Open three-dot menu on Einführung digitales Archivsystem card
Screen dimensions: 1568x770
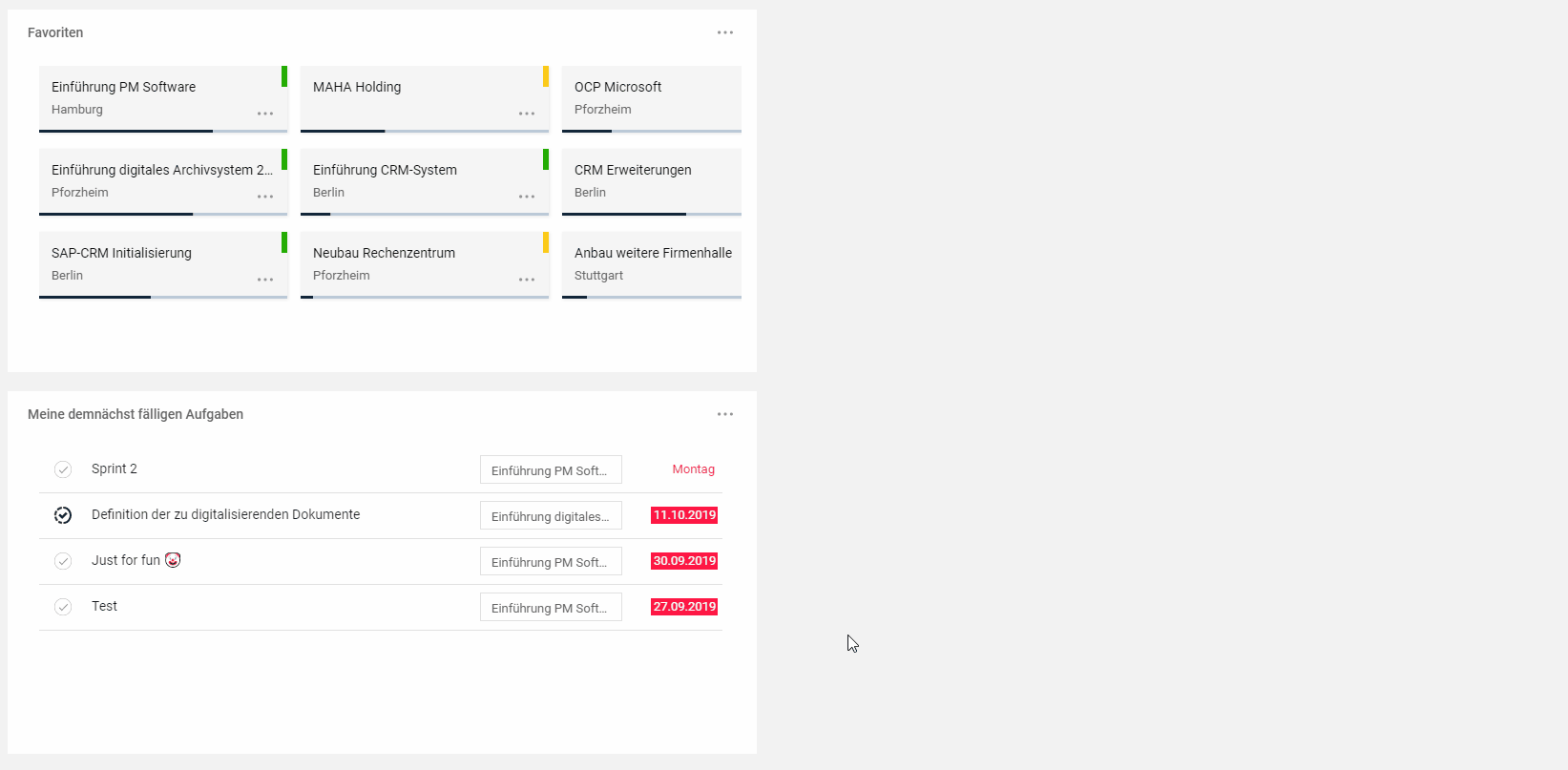pos(265,197)
